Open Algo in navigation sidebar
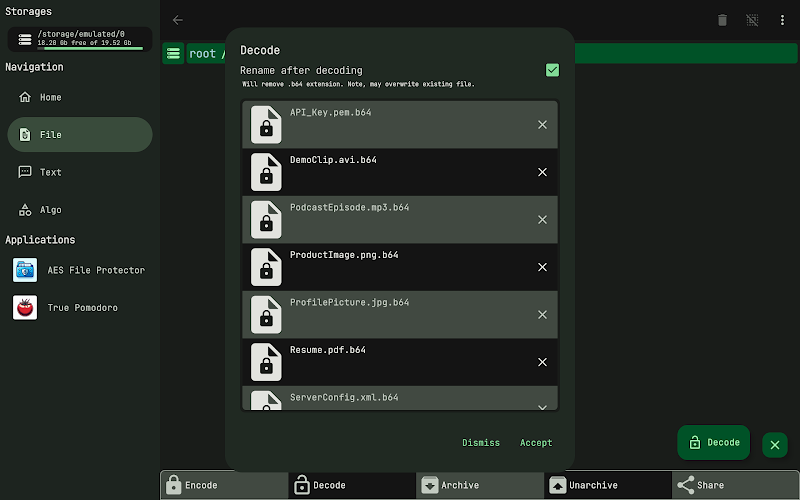This screenshot has width=800, height=500. tap(80, 210)
